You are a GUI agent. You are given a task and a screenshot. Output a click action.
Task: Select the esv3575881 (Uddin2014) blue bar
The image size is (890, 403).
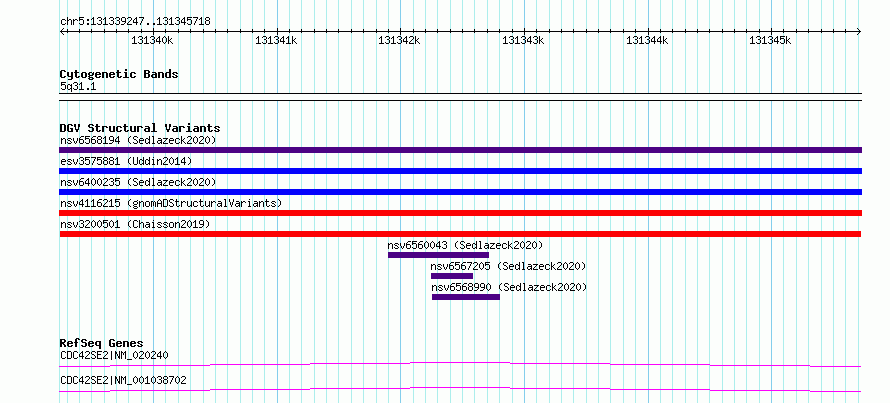click(460, 171)
